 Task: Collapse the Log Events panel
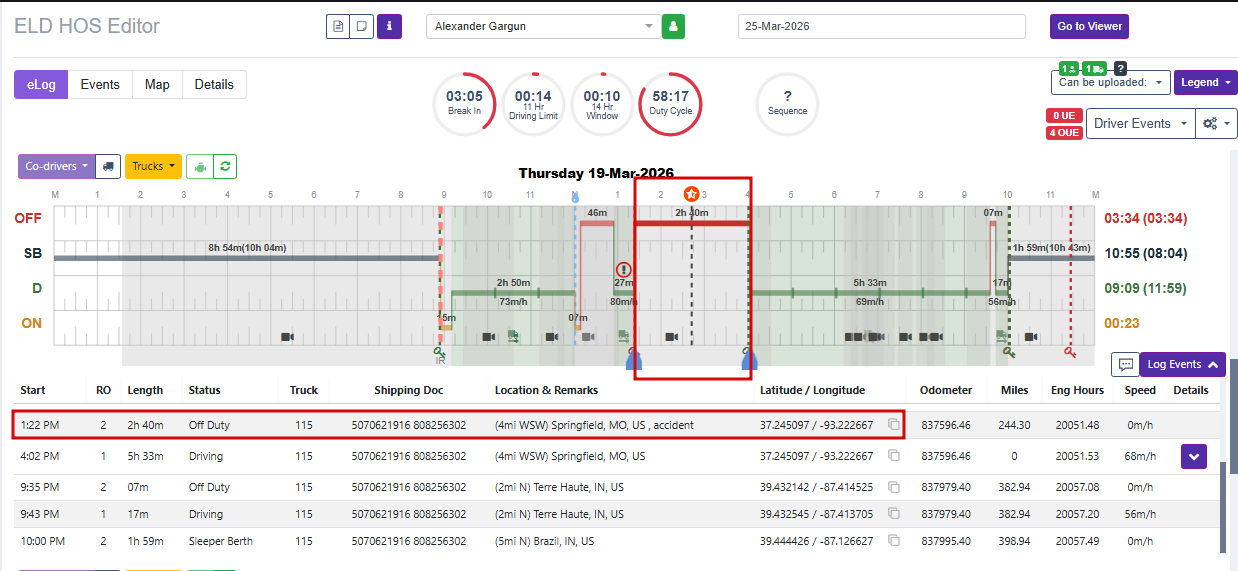[x=1182, y=364]
